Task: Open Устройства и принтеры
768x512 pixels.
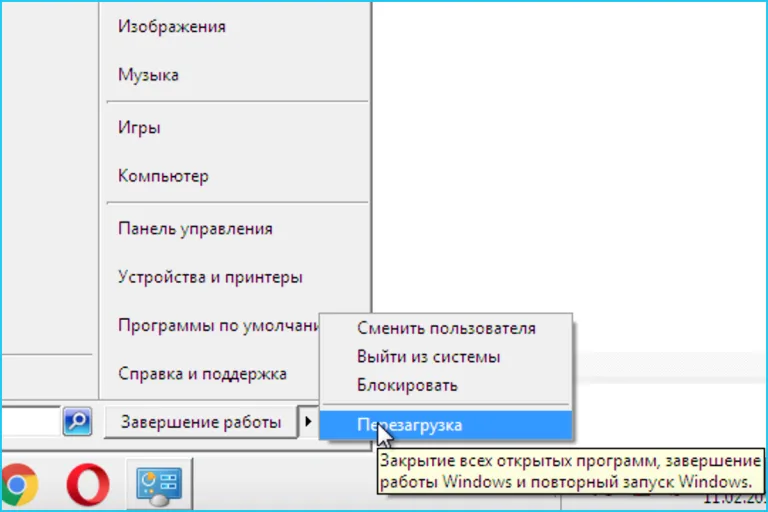Action: click(211, 277)
